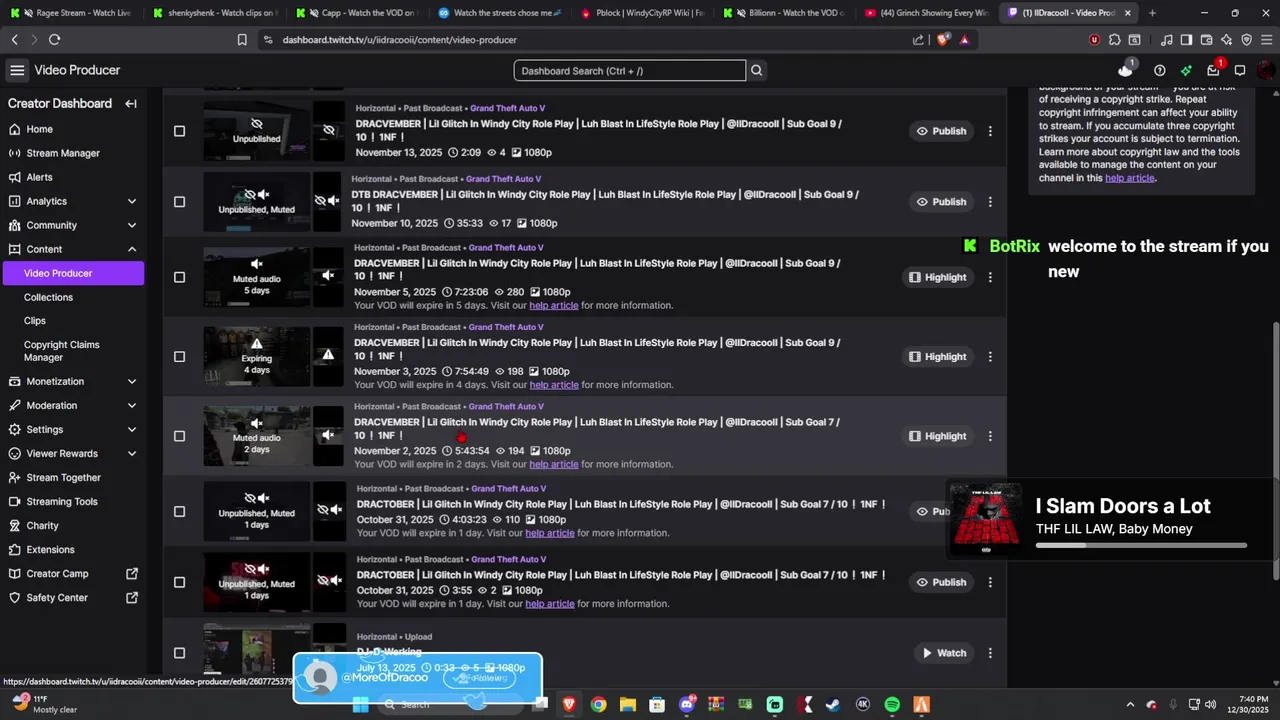Open Google Chrome from the taskbar
1280x720 pixels.
pos(598,704)
